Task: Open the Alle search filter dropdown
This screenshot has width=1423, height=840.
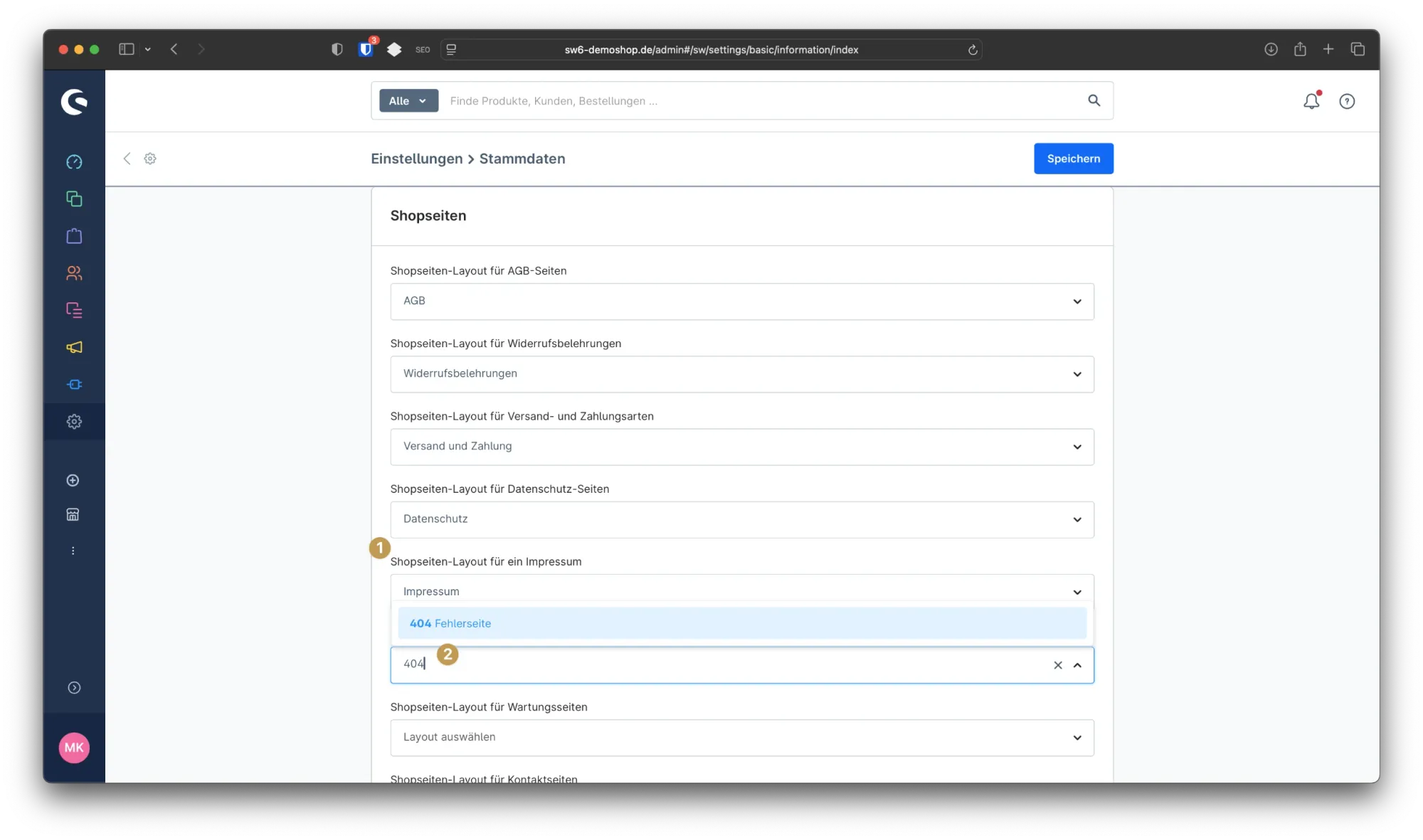Action: coord(408,101)
